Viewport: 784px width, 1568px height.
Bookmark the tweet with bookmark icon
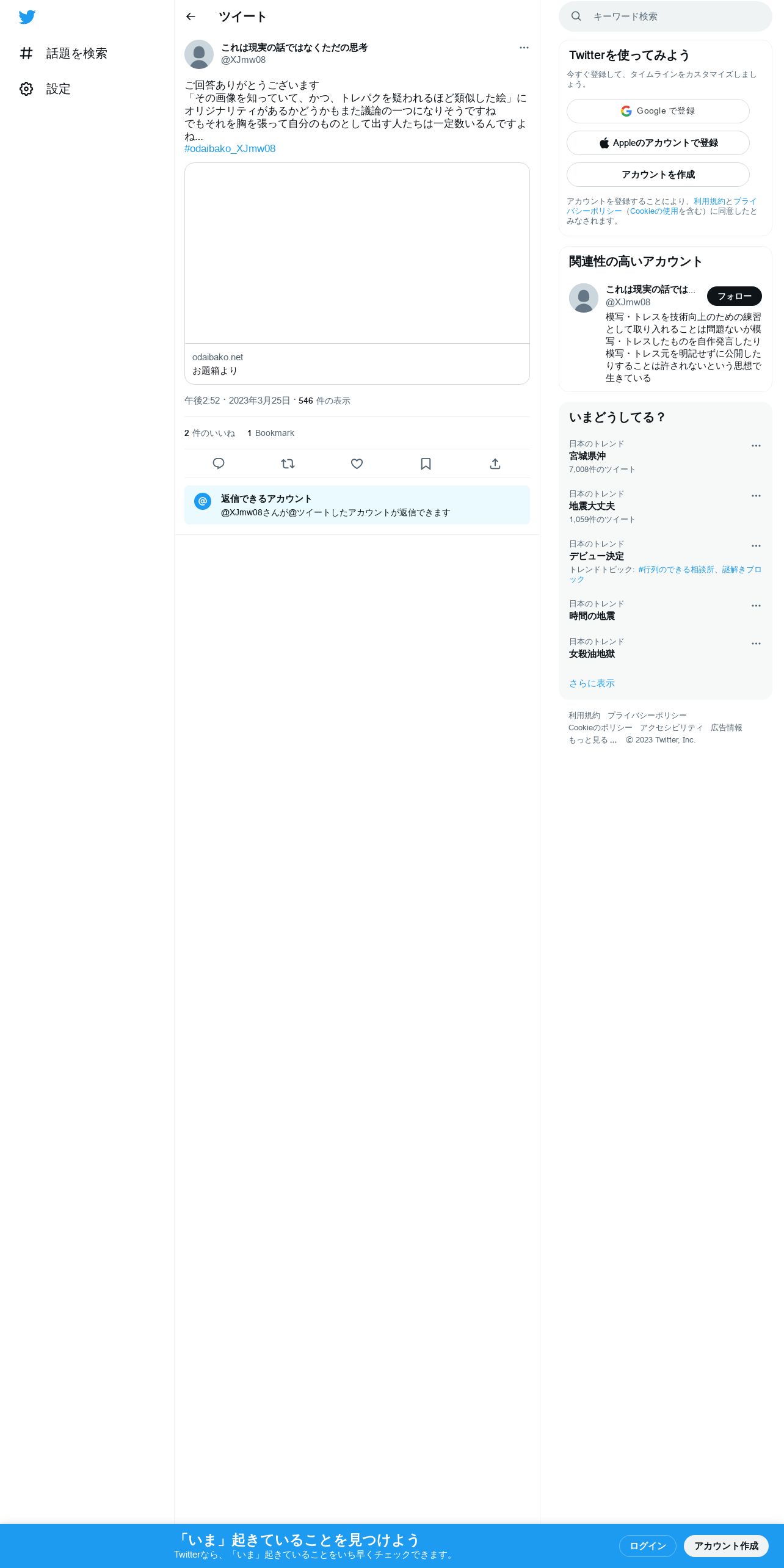tap(426, 463)
